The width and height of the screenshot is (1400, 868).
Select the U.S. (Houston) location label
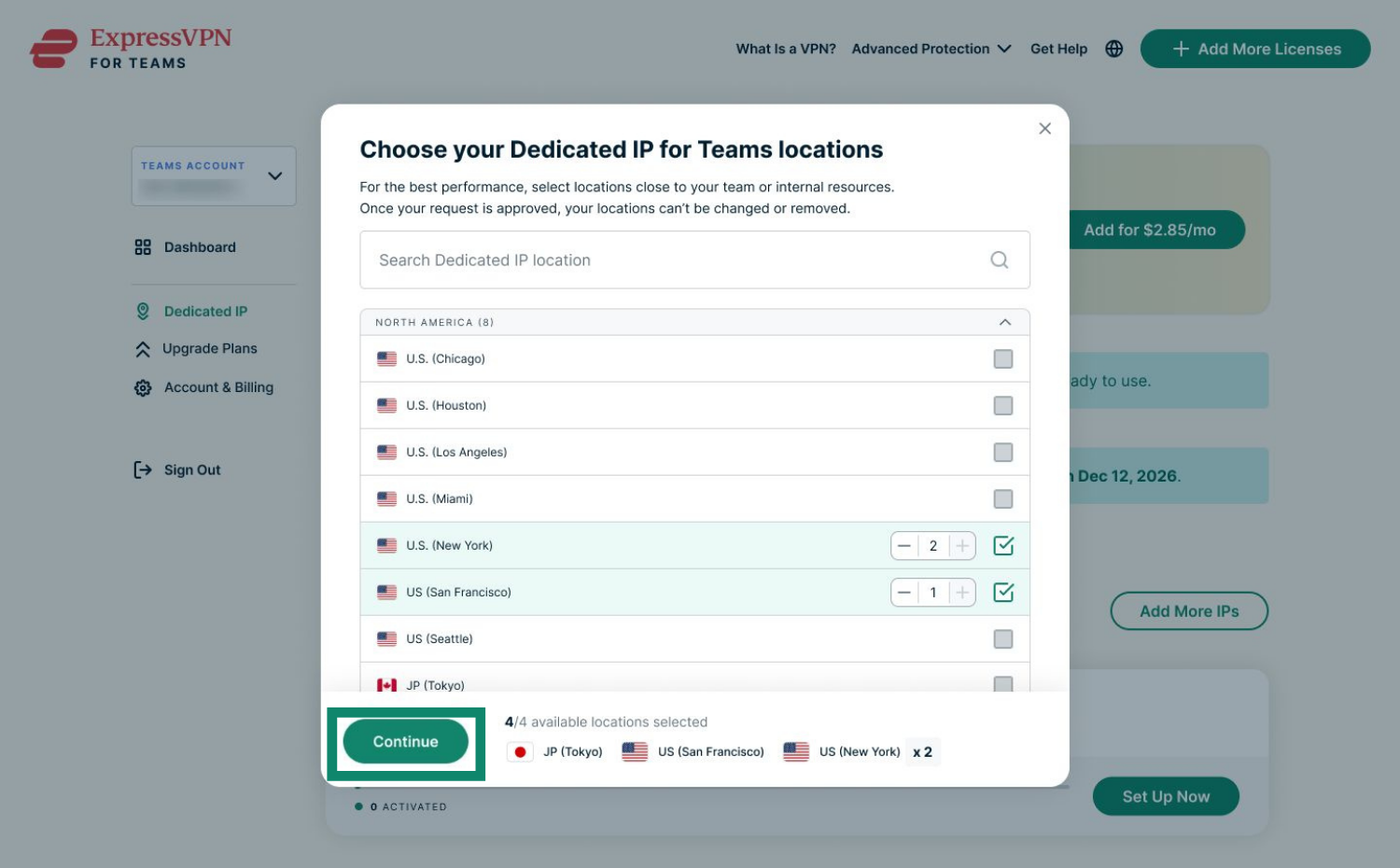[446, 406]
